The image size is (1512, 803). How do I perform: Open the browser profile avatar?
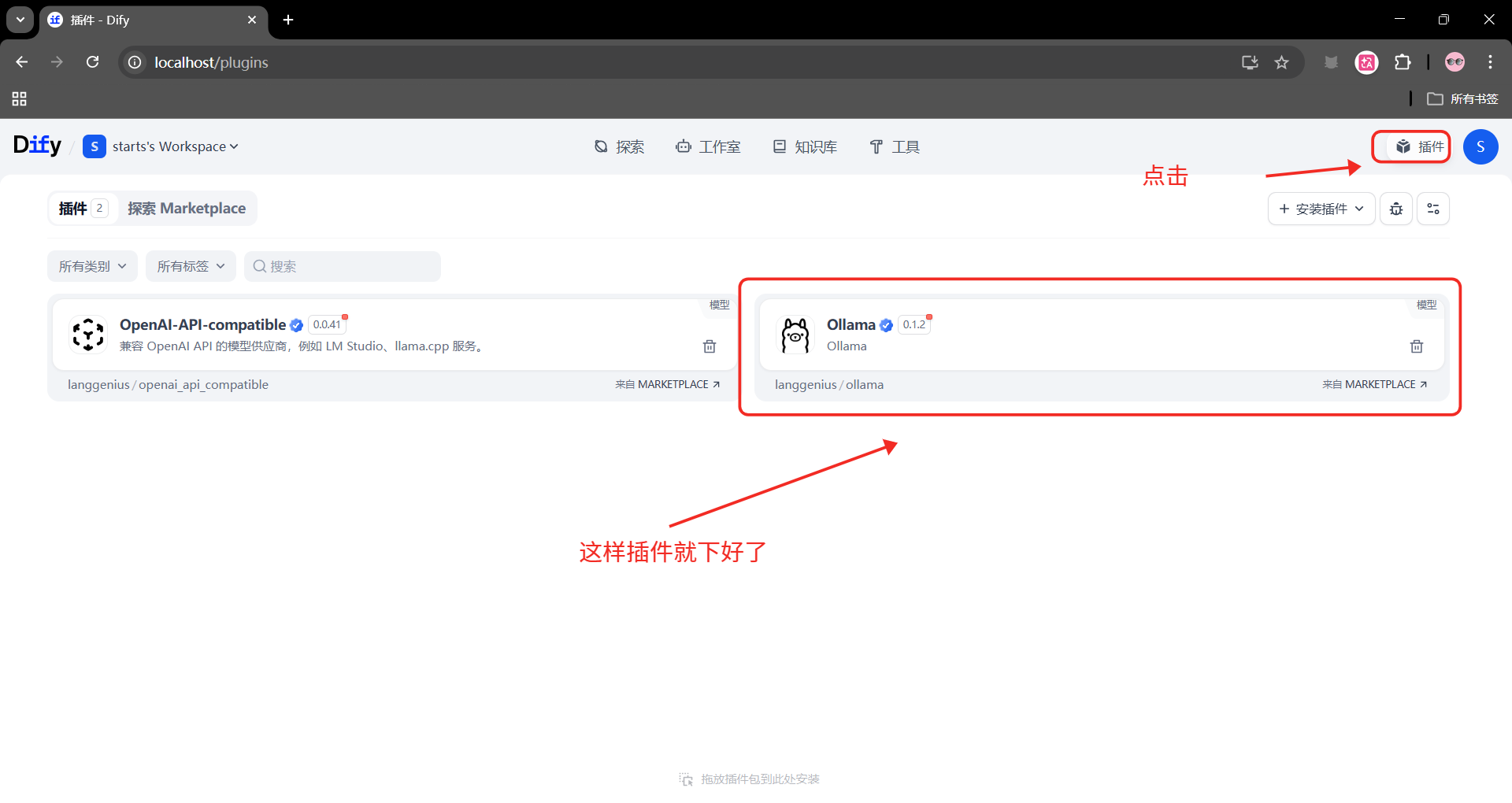click(1455, 62)
